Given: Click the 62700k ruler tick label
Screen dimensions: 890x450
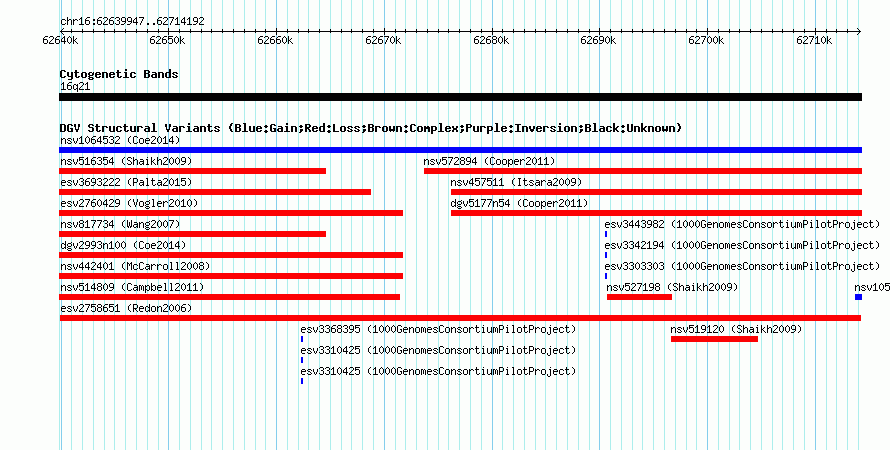Looking at the screenshot, I should [706, 40].
